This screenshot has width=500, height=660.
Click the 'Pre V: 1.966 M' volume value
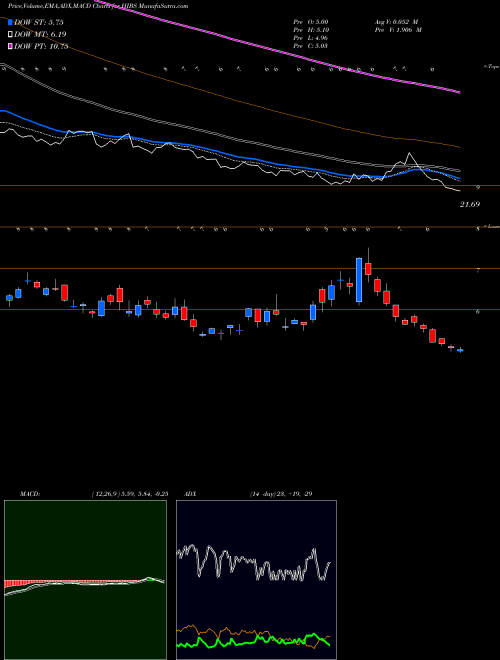coord(398,30)
